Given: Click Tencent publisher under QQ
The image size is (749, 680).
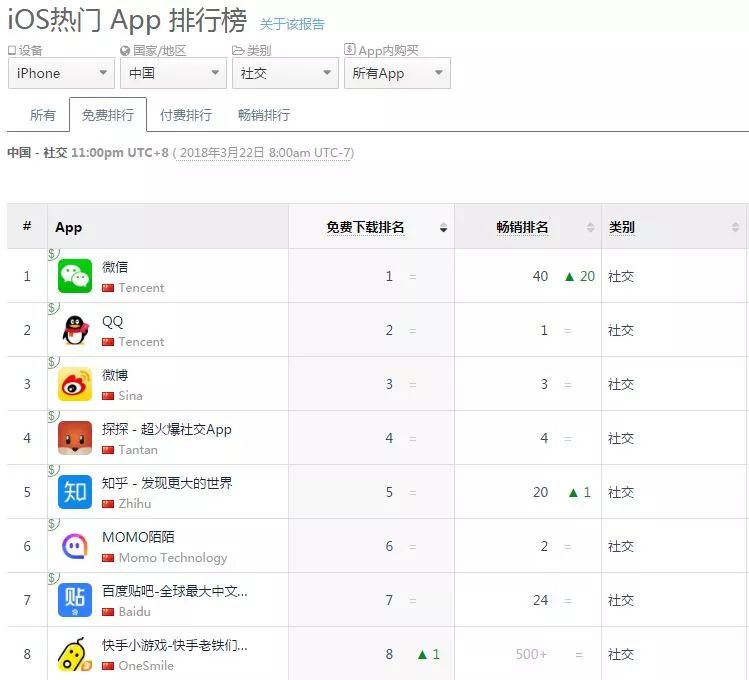Looking at the screenshot, I should click(x=141, y=342).
